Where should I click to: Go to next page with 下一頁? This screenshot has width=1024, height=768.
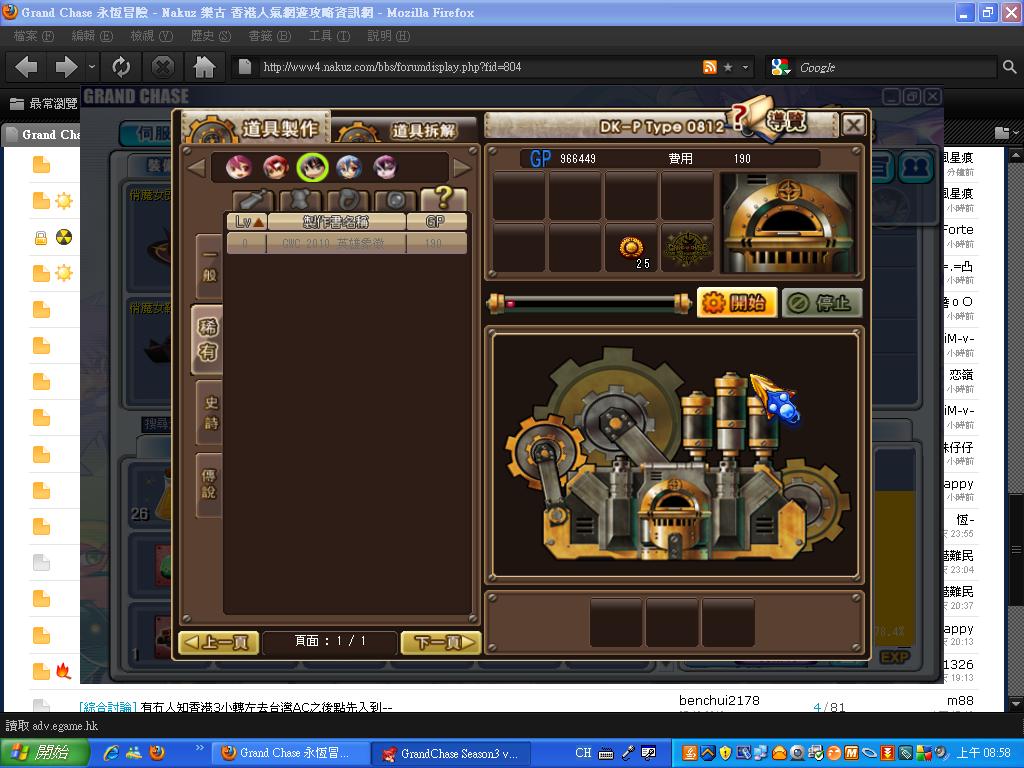coord(441,643)
